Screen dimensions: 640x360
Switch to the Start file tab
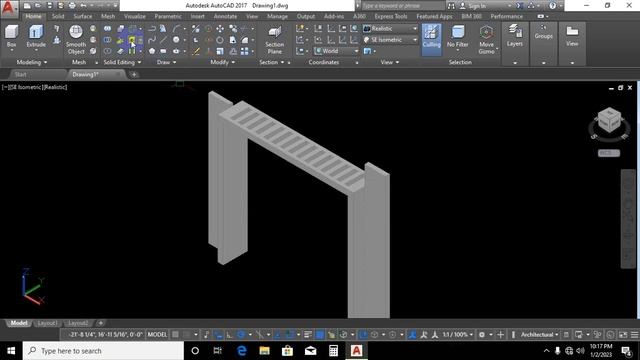pos(20,74)
